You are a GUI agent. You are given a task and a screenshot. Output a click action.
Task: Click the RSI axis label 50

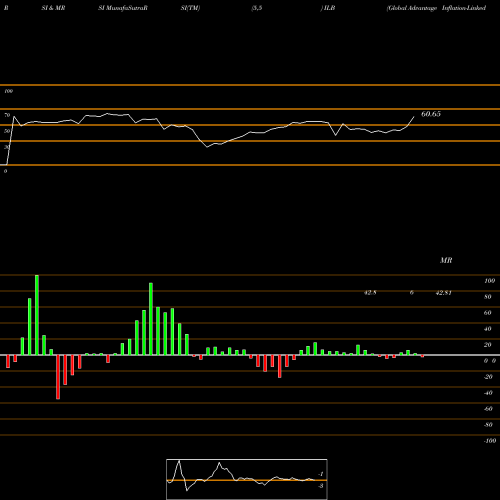7,131
